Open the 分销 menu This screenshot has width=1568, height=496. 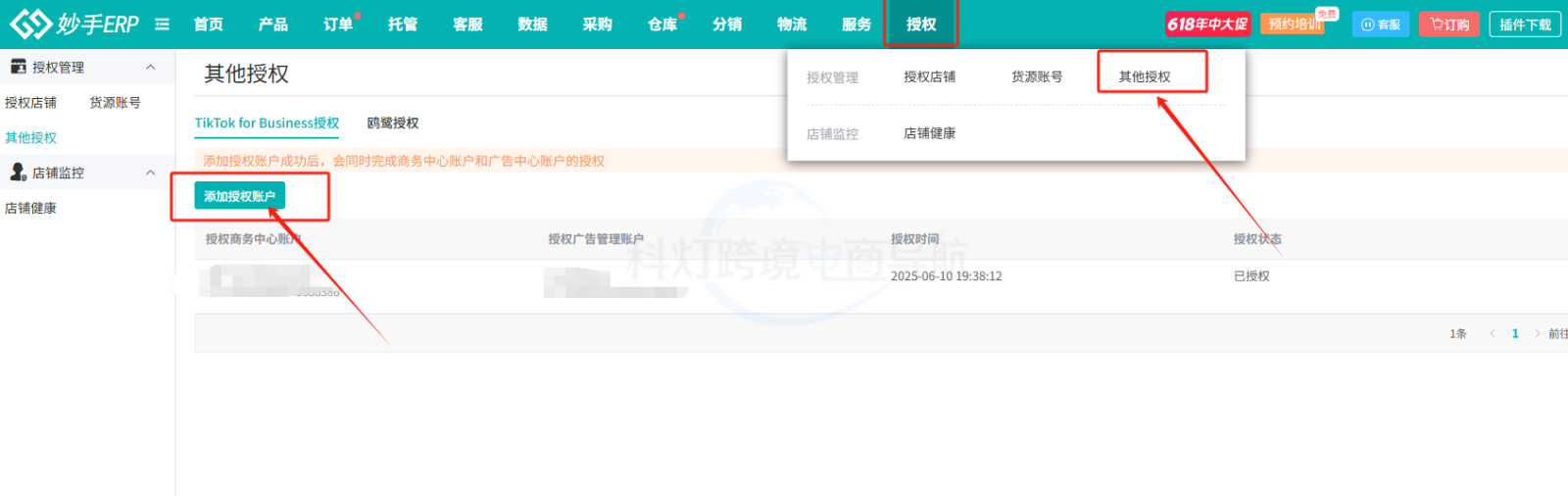click(726, 25)
